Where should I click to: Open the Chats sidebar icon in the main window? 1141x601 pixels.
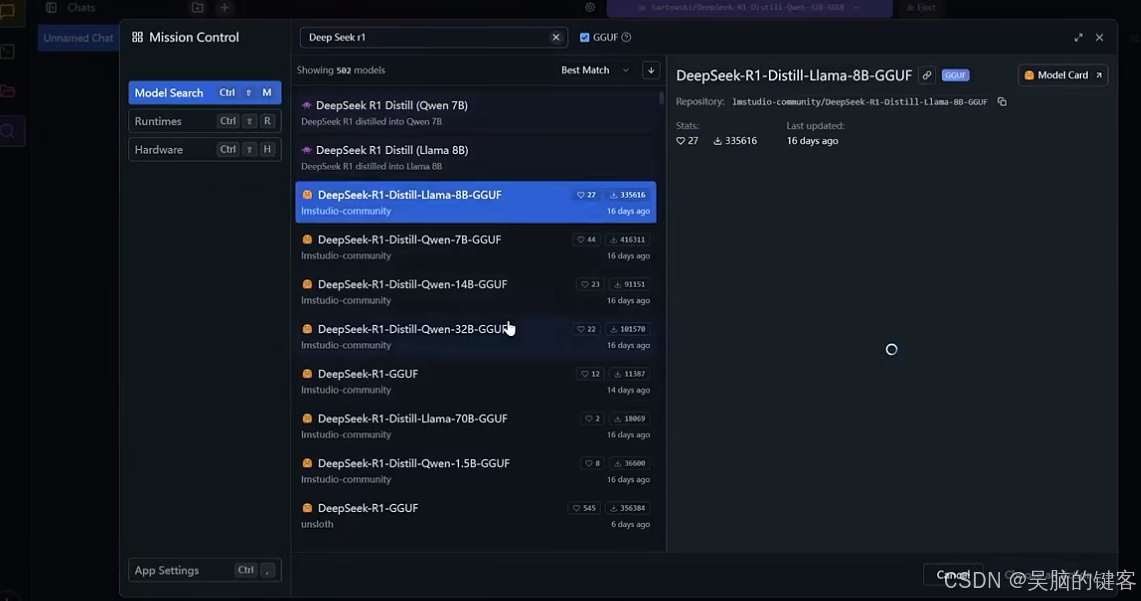pos(51,7)
